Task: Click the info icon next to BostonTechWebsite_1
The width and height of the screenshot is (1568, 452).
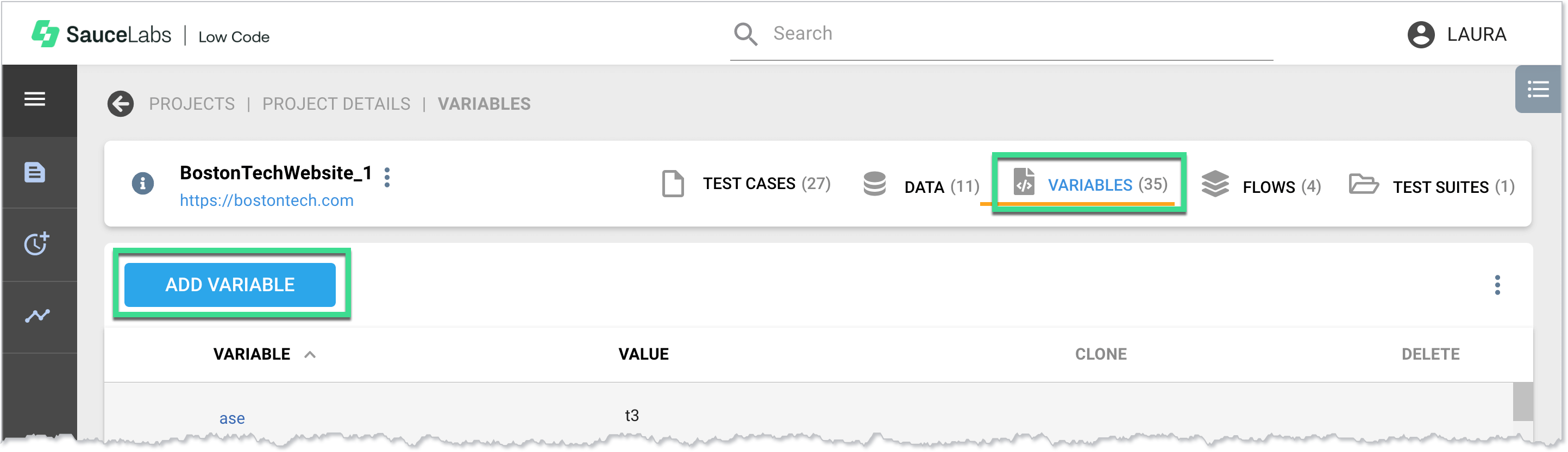Action: (142, 184)
